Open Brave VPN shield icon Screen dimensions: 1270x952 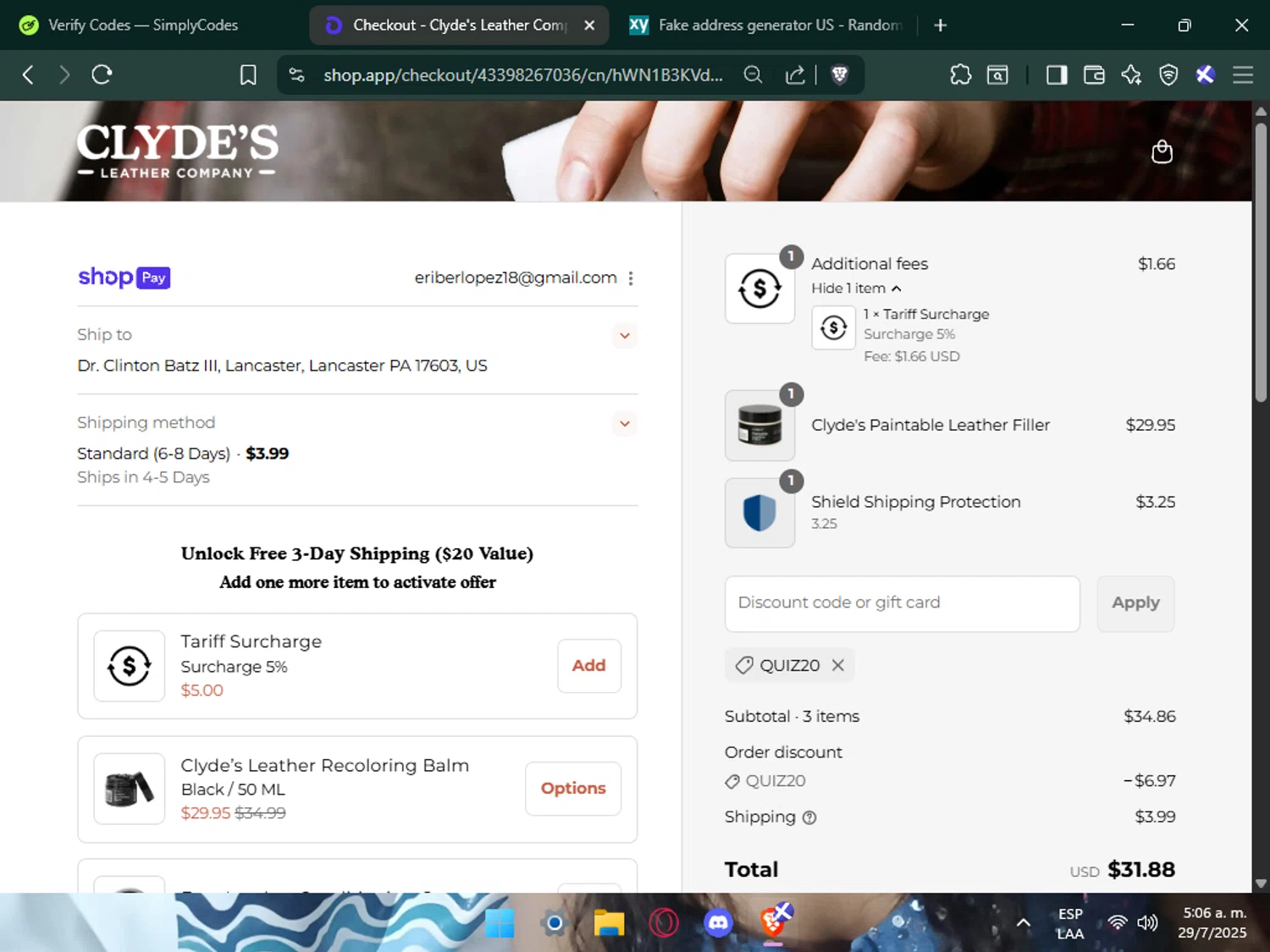pyautogui.click(x=1168, y=75)
